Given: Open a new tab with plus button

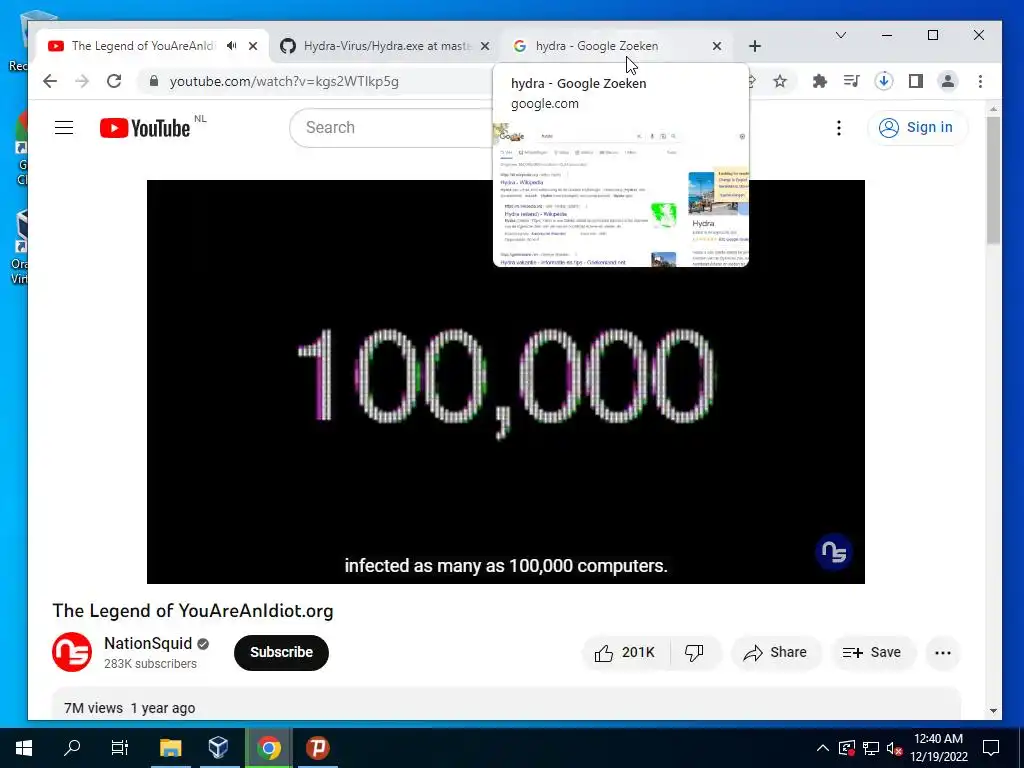Looking at the screenshot, I should (x=755, y=46).
